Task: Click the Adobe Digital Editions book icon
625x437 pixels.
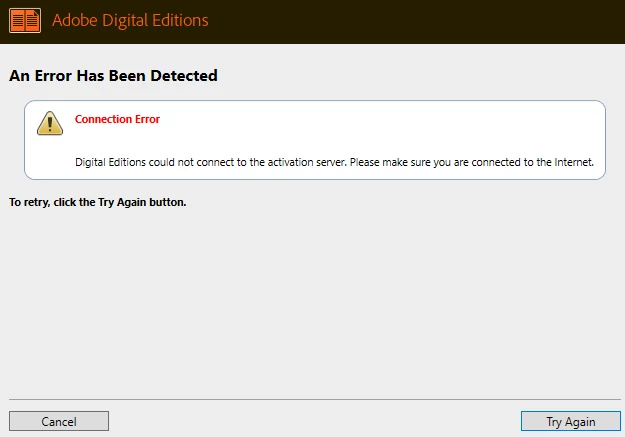Action: click(25, 20)
